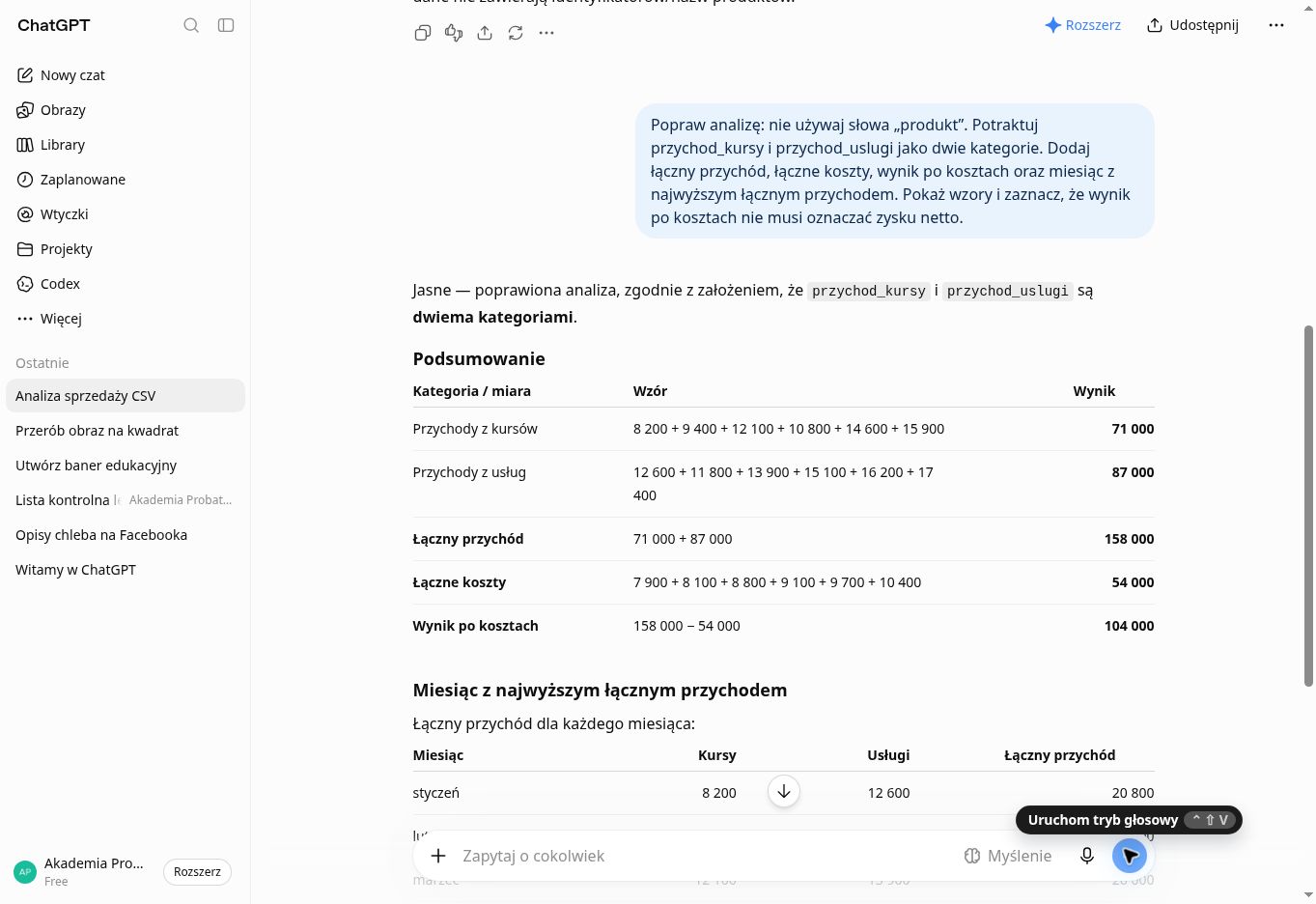Click the Udostępnij button
This screenshot has height=904, width=1316.
[1193, 25]
